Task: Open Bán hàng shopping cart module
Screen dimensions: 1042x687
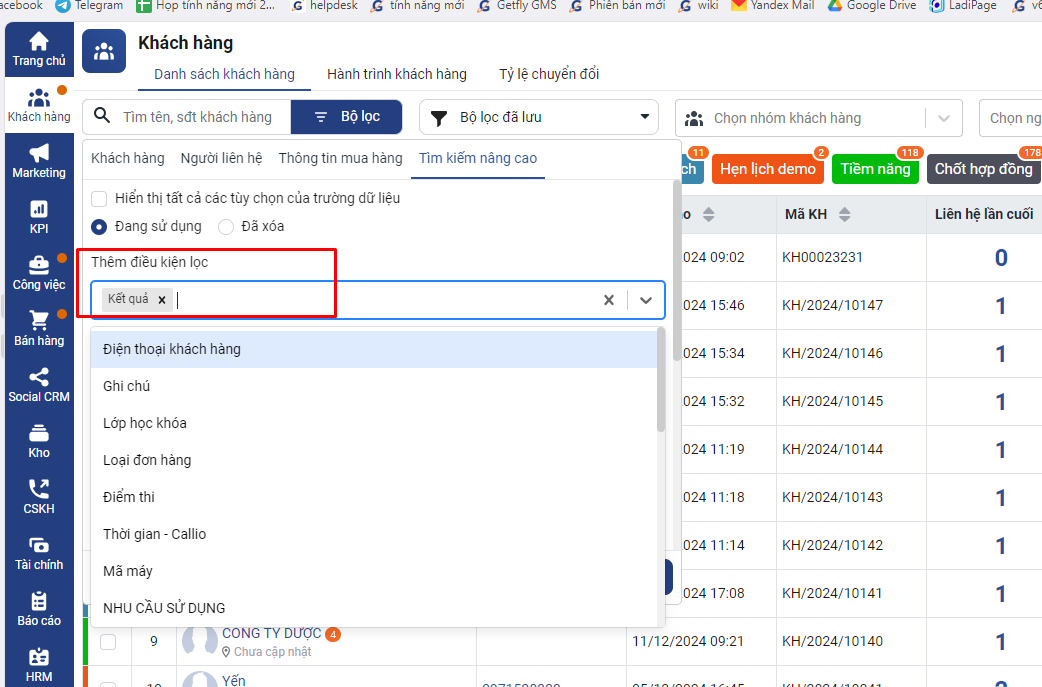Action: point(38,328)
